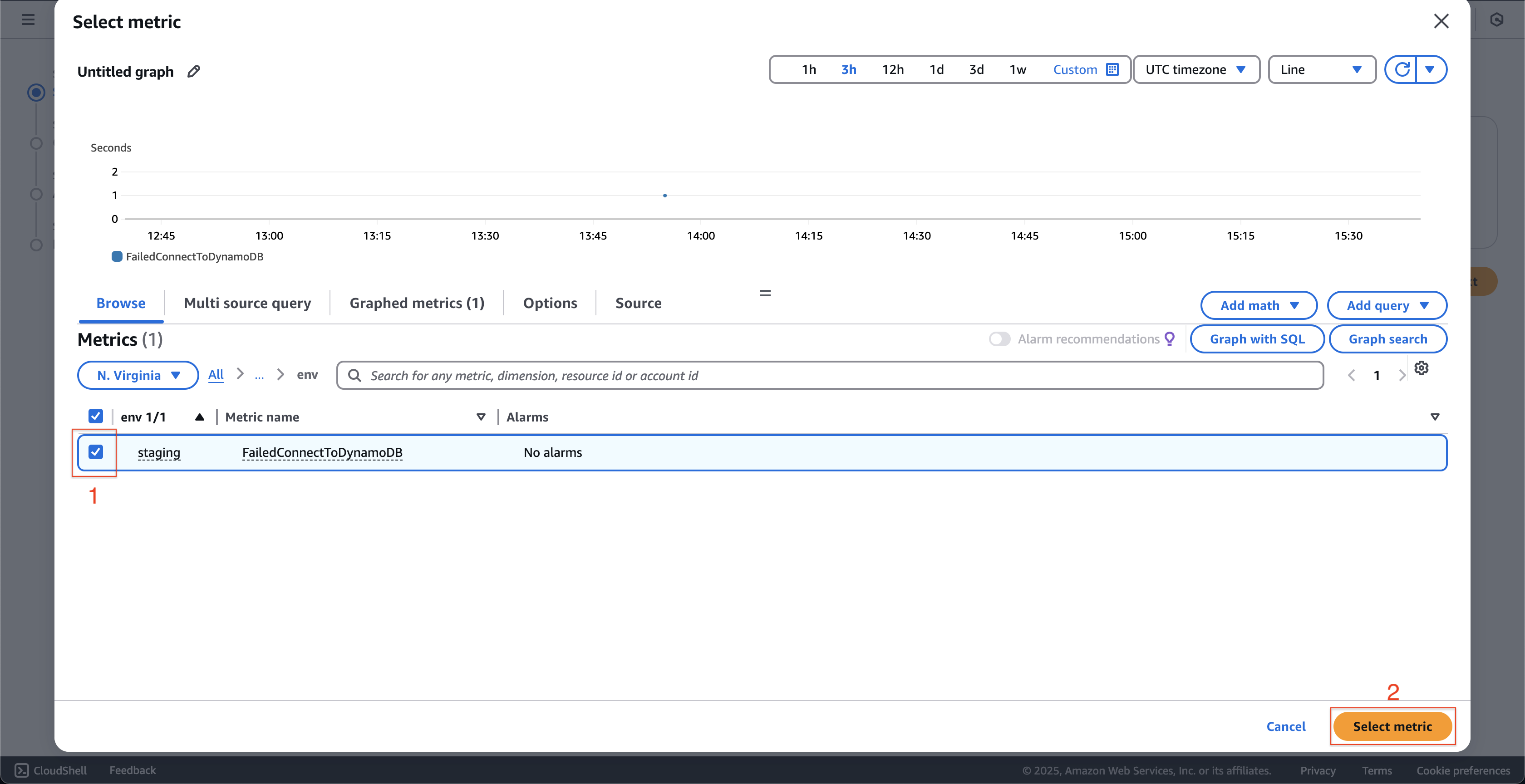The height and width of the screenshot is (784, 1525).
Task: Open Alarms column options arrow
Action: tap(1435, 417)
